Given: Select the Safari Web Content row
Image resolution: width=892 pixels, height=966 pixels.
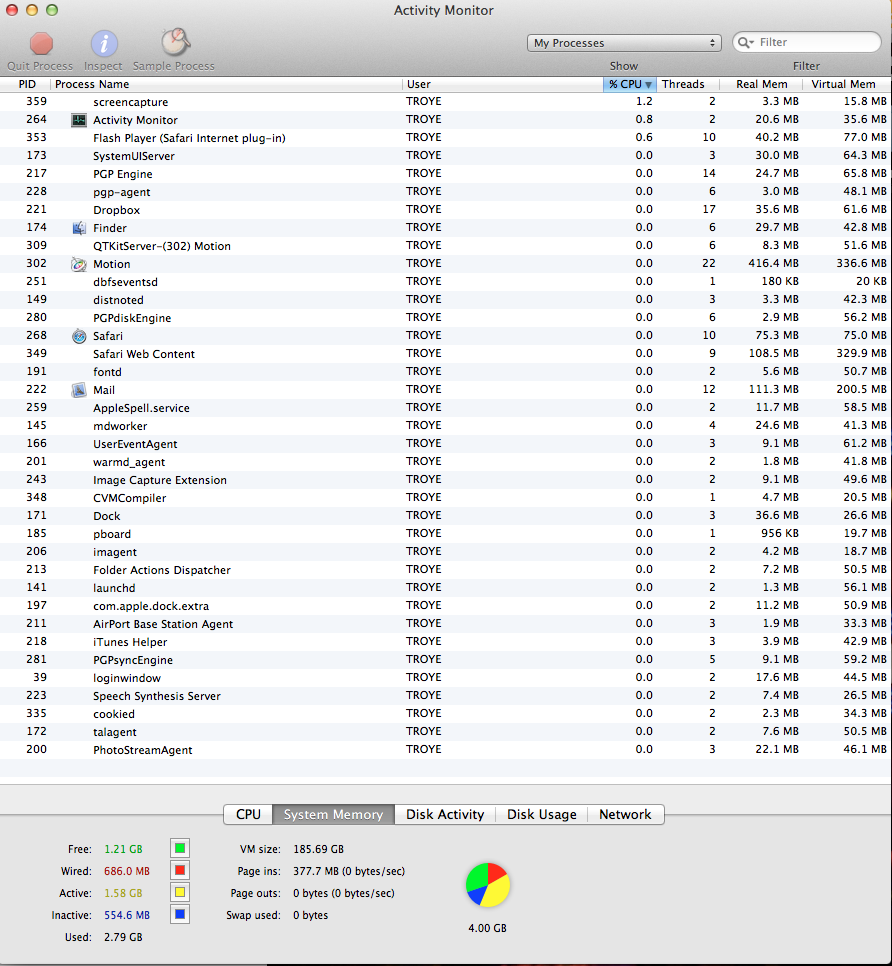Looking at the screenshot, I should [446, 354].
